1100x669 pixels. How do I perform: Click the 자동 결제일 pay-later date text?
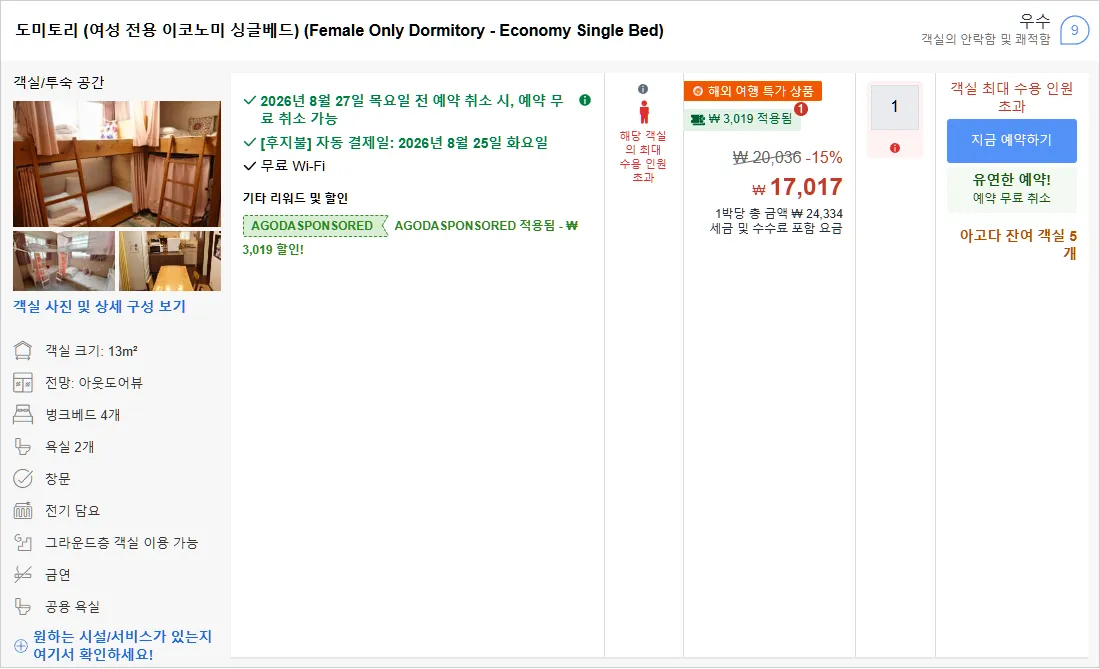(x=404, y=143)
